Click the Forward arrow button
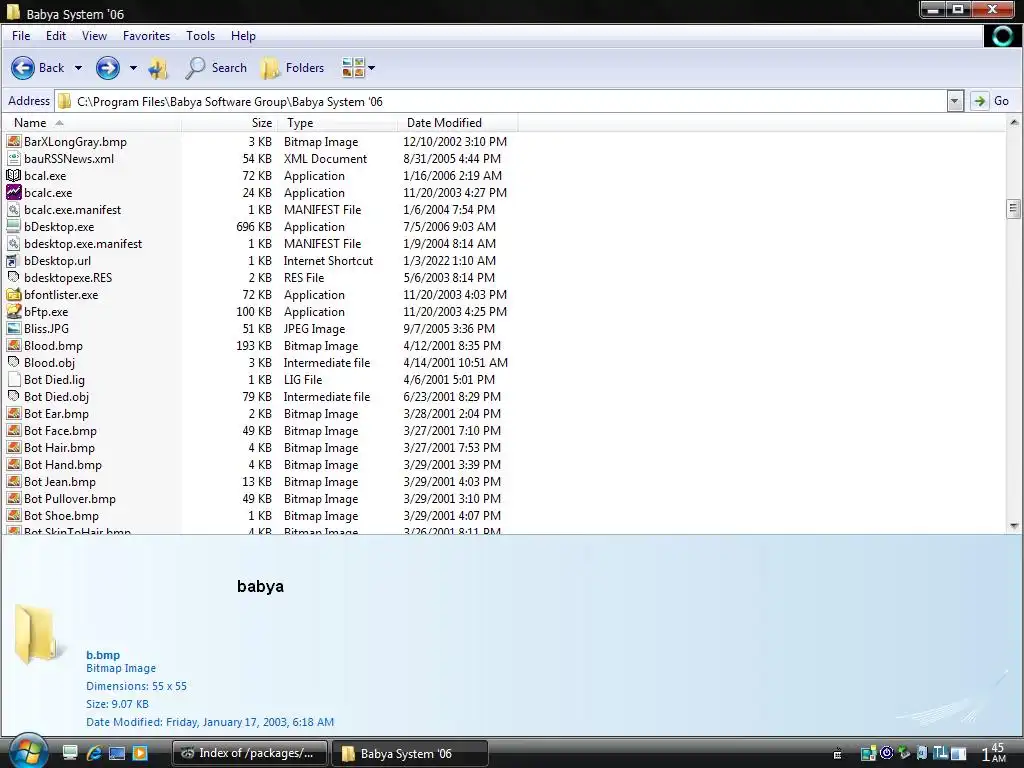The height and width of the screenshot is (768, 1024). pos(108,68)
